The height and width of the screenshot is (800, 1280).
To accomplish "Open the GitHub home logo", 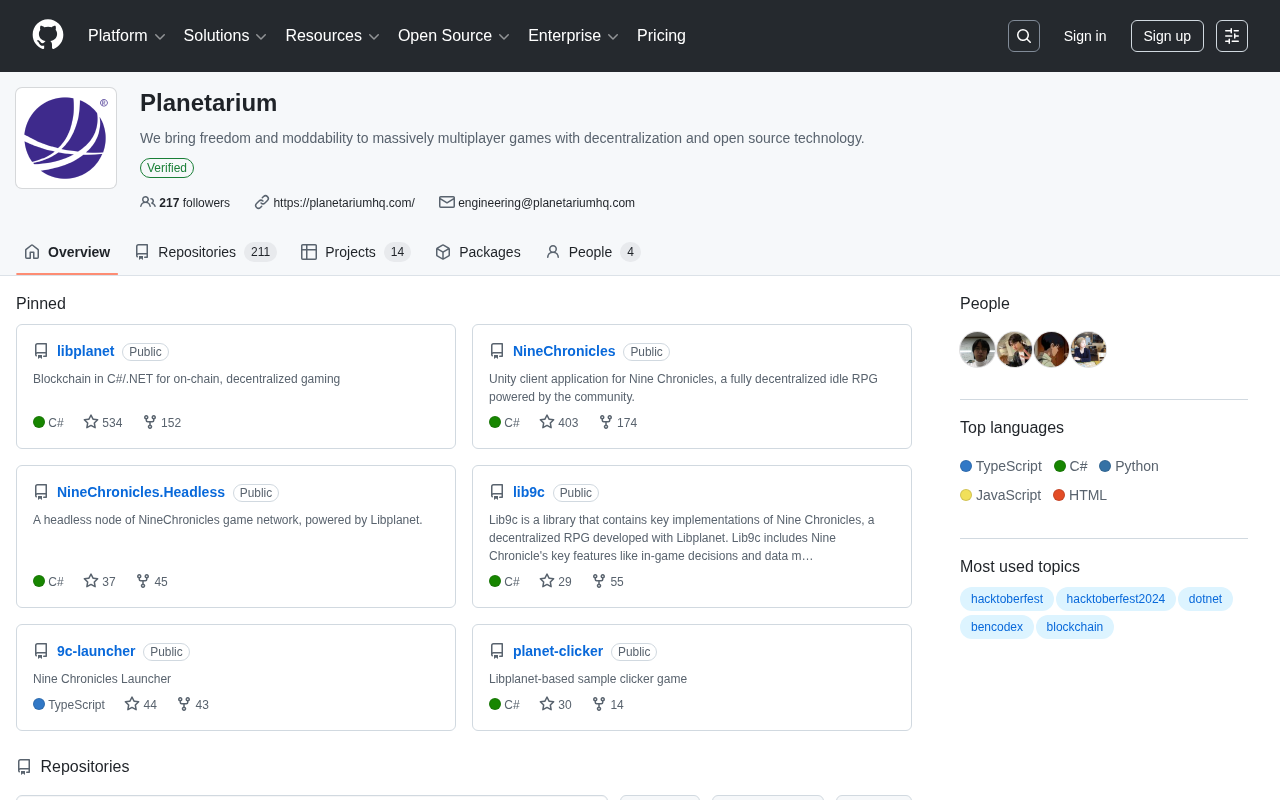I will 48,35.
